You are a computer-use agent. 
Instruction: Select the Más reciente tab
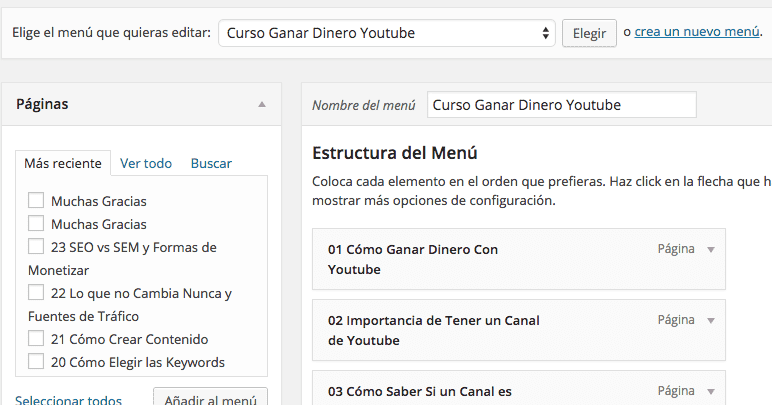point(63,163)
